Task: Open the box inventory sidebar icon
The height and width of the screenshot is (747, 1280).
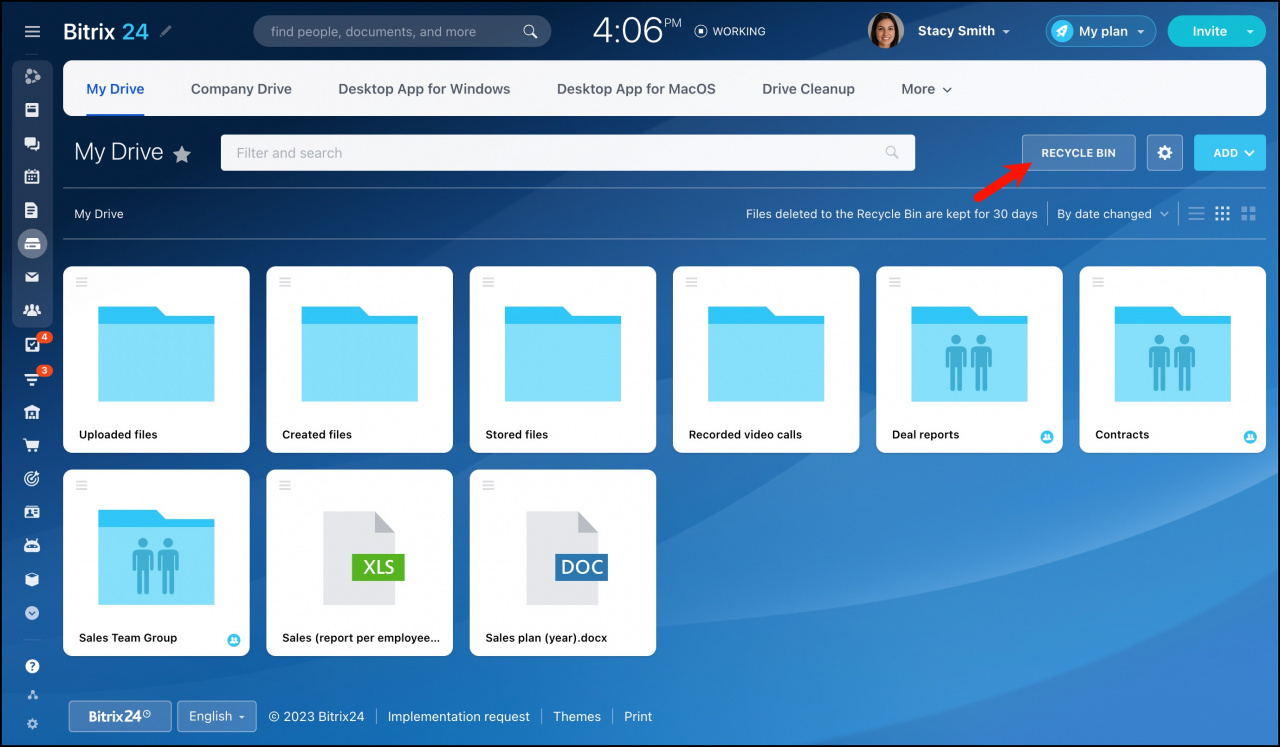Action: [x=32, y=579]
